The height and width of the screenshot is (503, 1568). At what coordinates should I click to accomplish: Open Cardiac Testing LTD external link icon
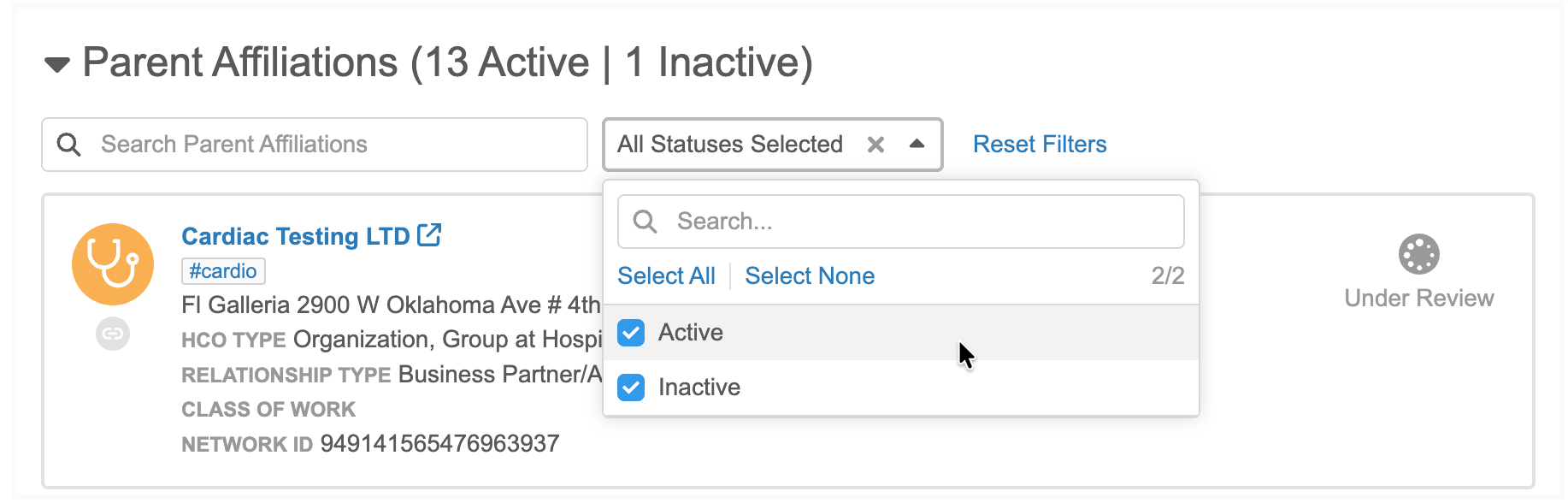(x=429, y=235)
